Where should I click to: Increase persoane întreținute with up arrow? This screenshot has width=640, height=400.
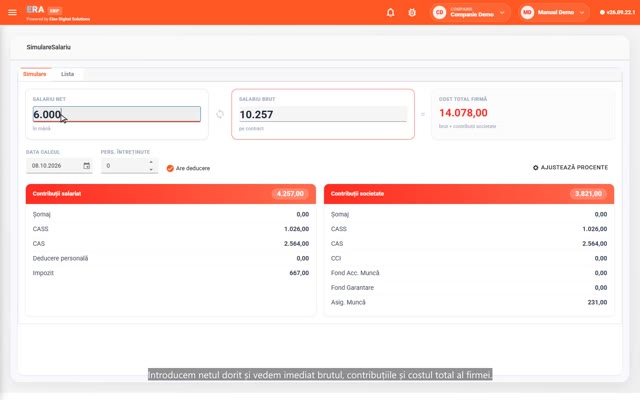[x=151, y=162]
